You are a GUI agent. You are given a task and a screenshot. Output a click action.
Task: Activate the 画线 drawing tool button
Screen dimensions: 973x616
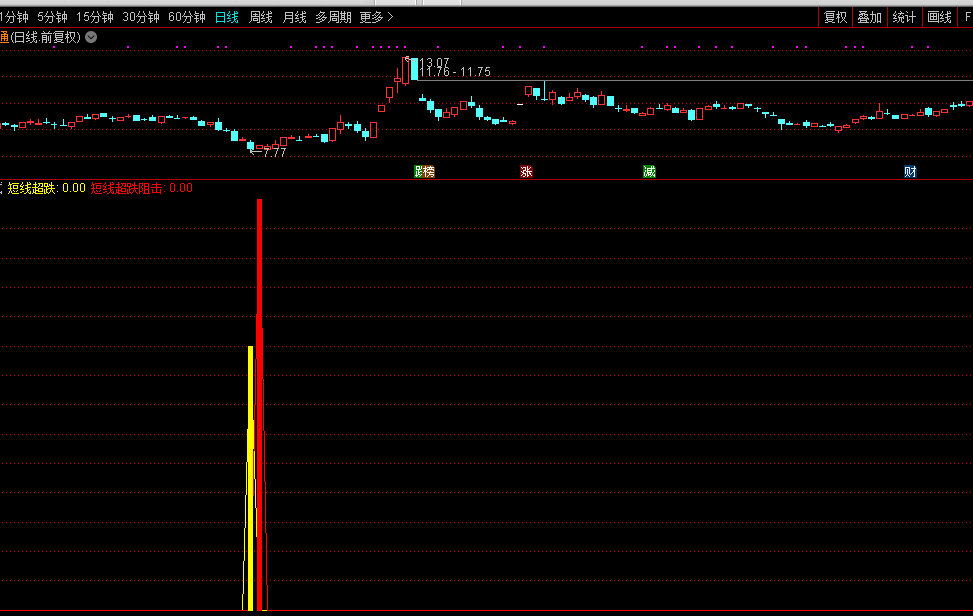coord(940,17)
